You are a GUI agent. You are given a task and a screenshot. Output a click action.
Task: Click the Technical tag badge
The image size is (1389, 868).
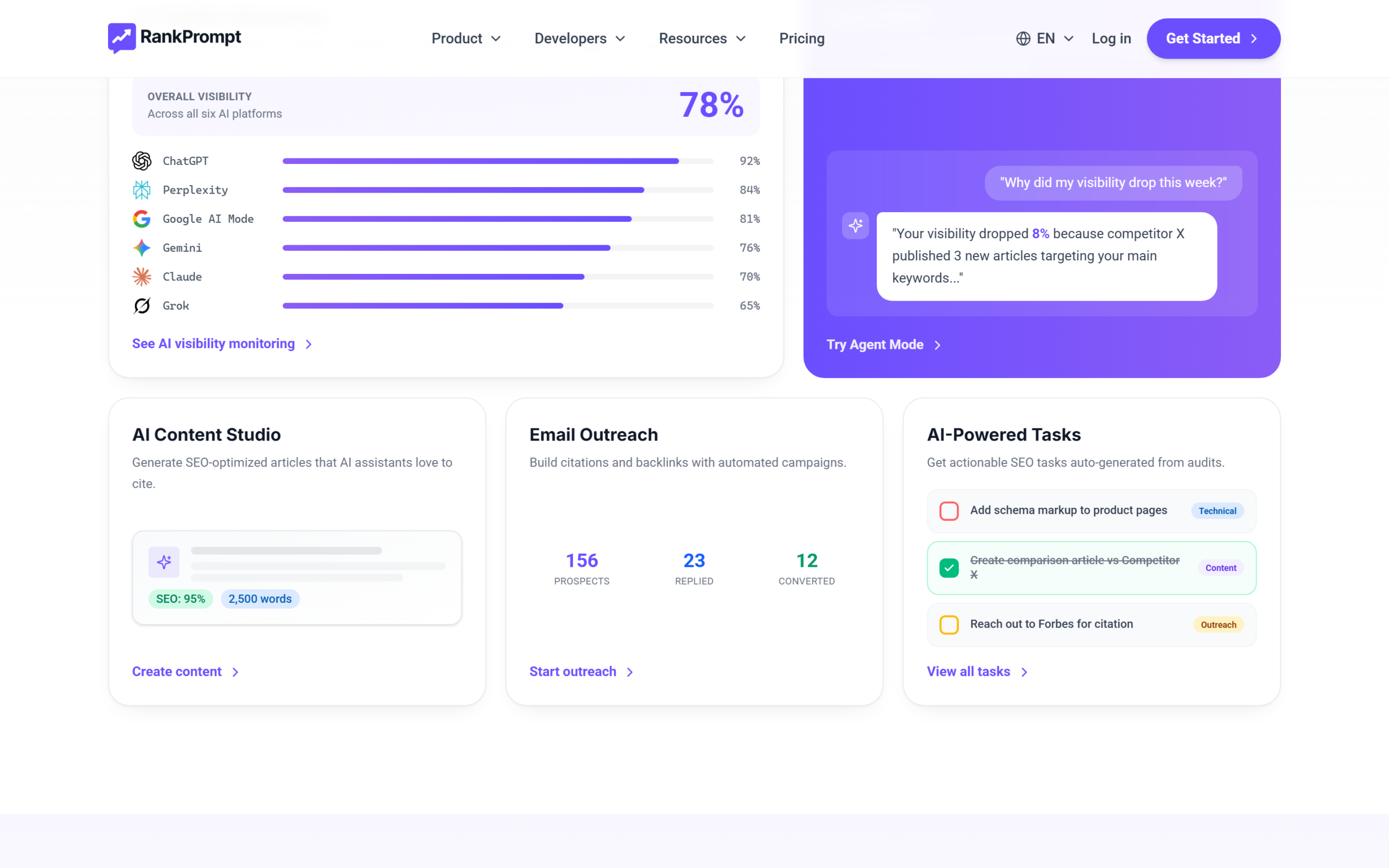point(1218,511)
